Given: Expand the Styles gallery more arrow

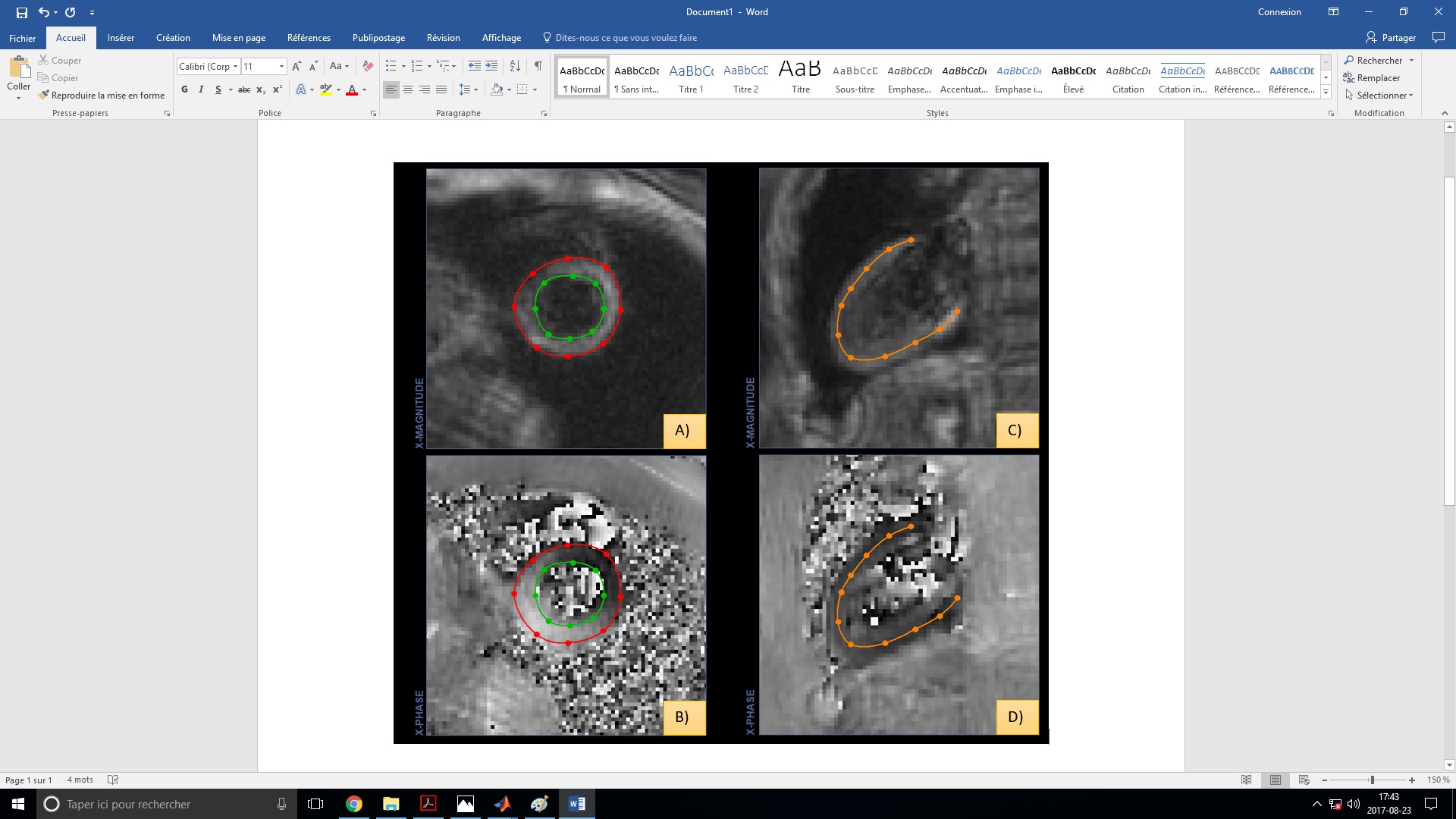Looking at the screenshot, I should (x=1326, y=93).
